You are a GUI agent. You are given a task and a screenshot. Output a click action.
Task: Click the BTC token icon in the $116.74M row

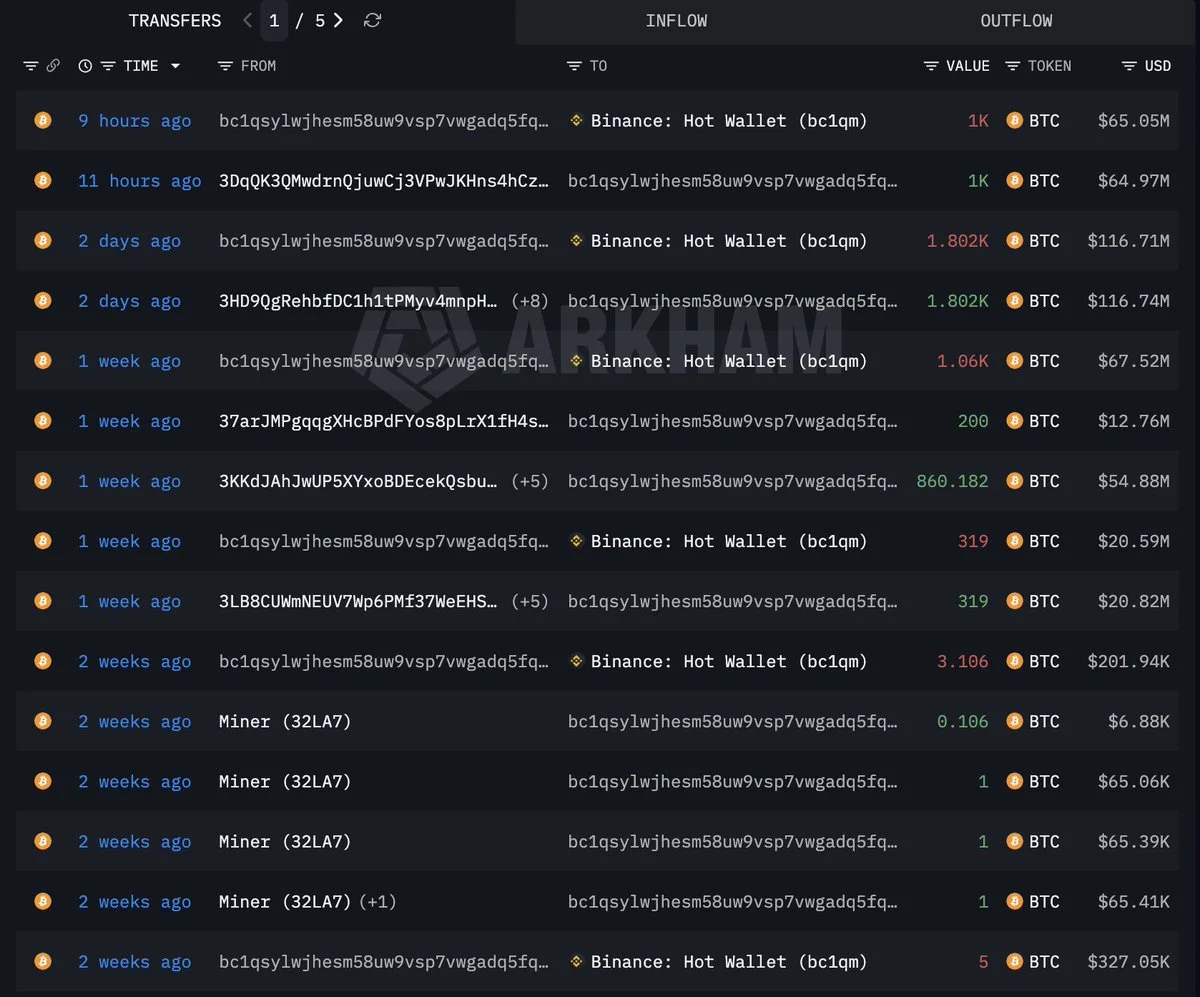pos(1015,301)
